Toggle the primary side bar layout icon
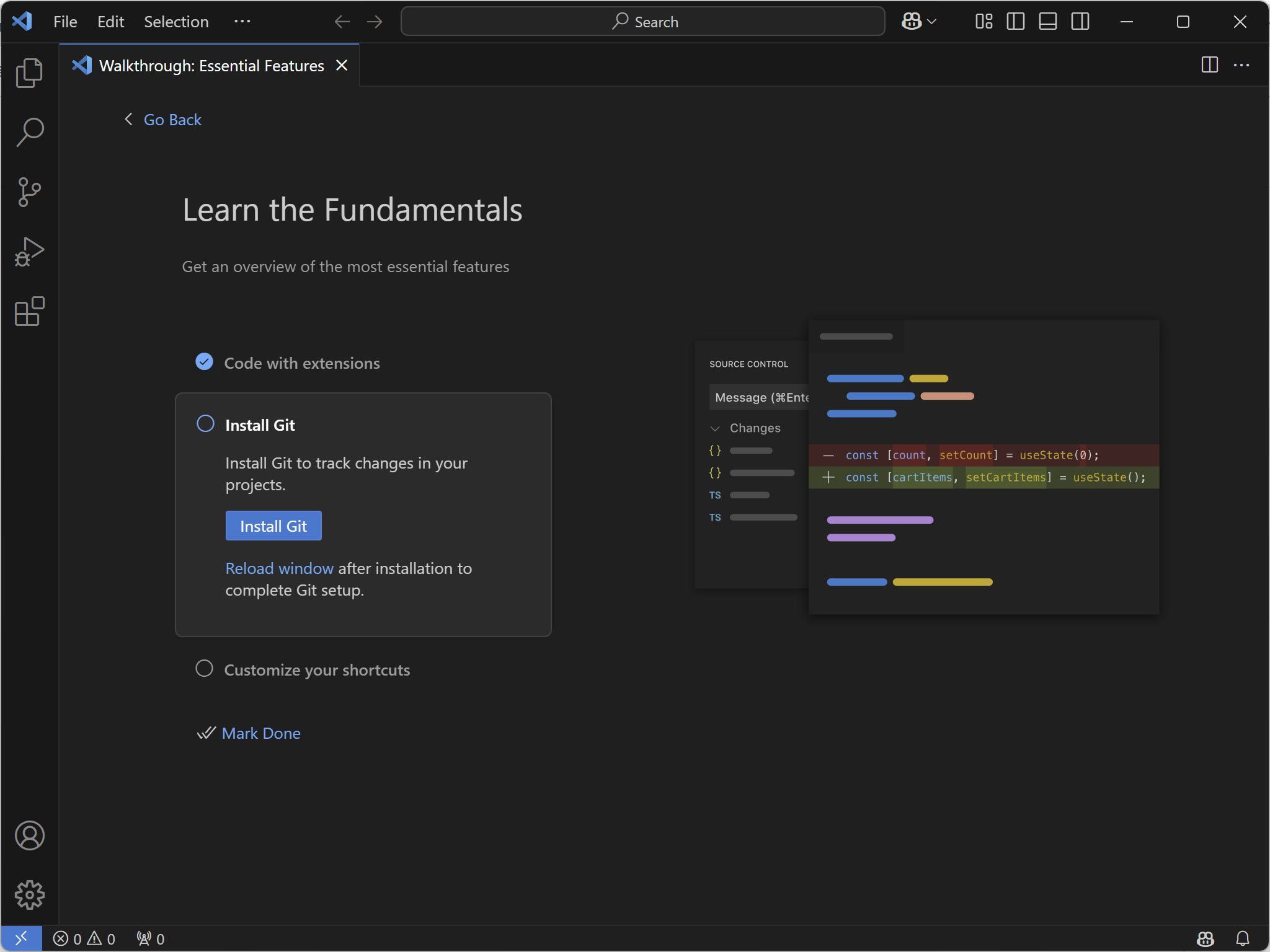 click(1015, 22)
